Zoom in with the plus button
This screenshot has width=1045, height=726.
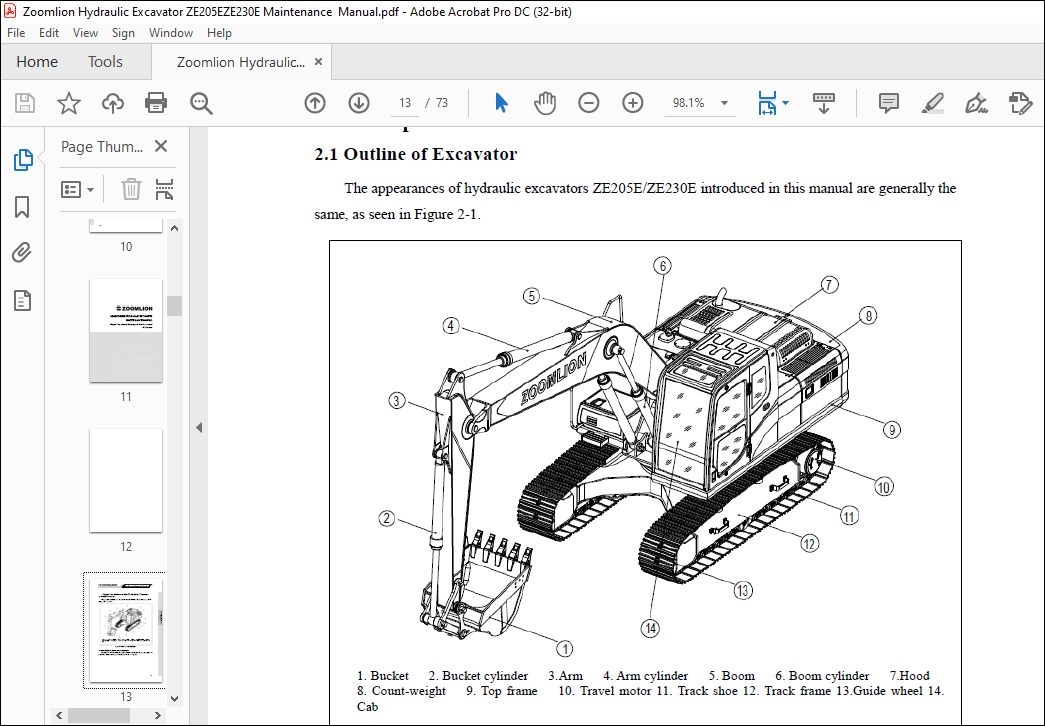pos(632,103)
